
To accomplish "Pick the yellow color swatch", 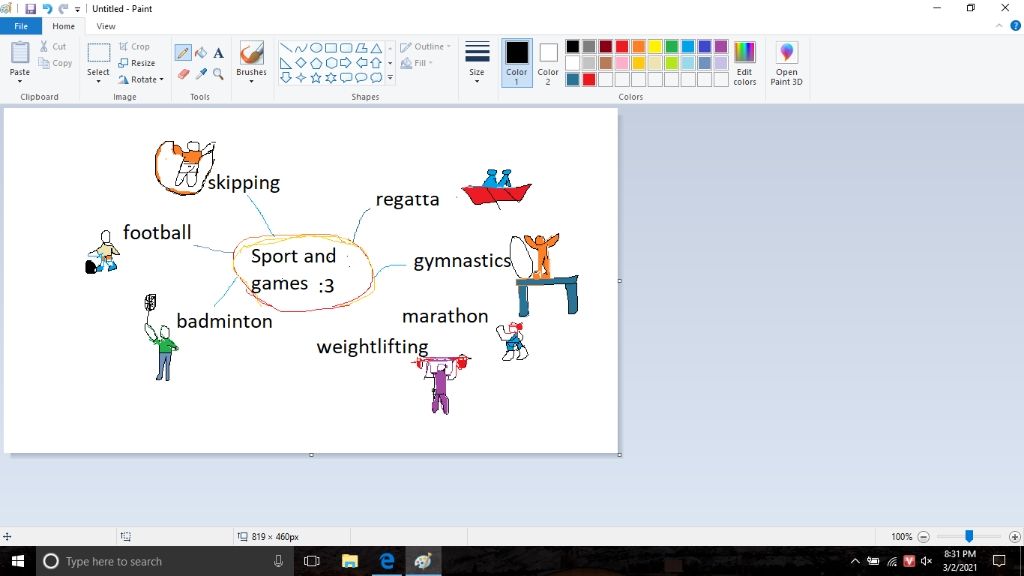I will [x=655, y=47].
